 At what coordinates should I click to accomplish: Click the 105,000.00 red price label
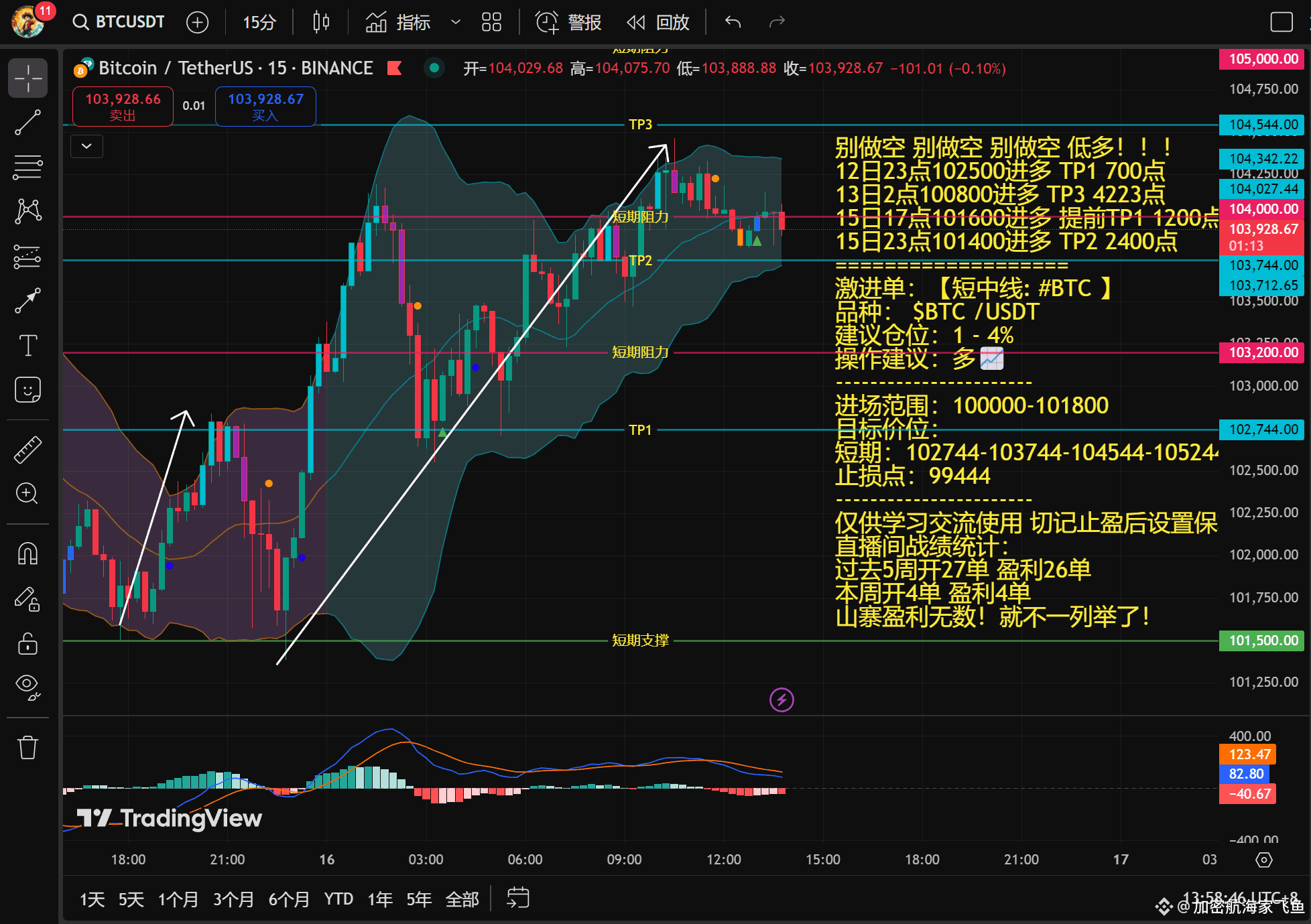1262,59
